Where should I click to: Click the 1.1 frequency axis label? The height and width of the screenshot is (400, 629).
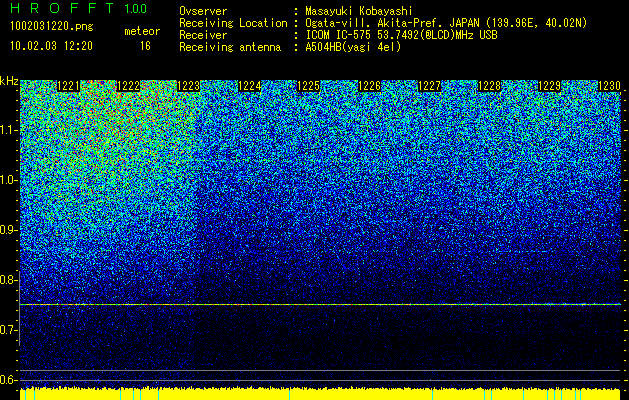tap(8, 130)
